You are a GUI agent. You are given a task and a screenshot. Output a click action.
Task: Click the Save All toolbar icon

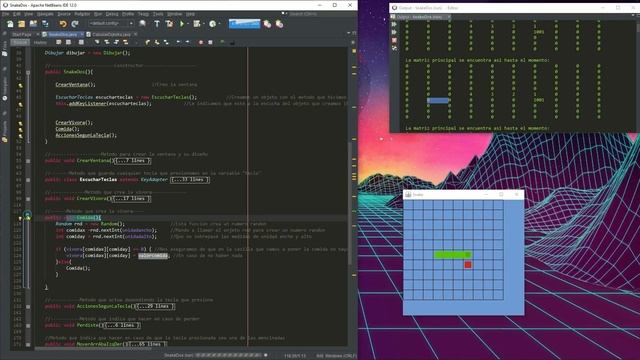(45, 24)
